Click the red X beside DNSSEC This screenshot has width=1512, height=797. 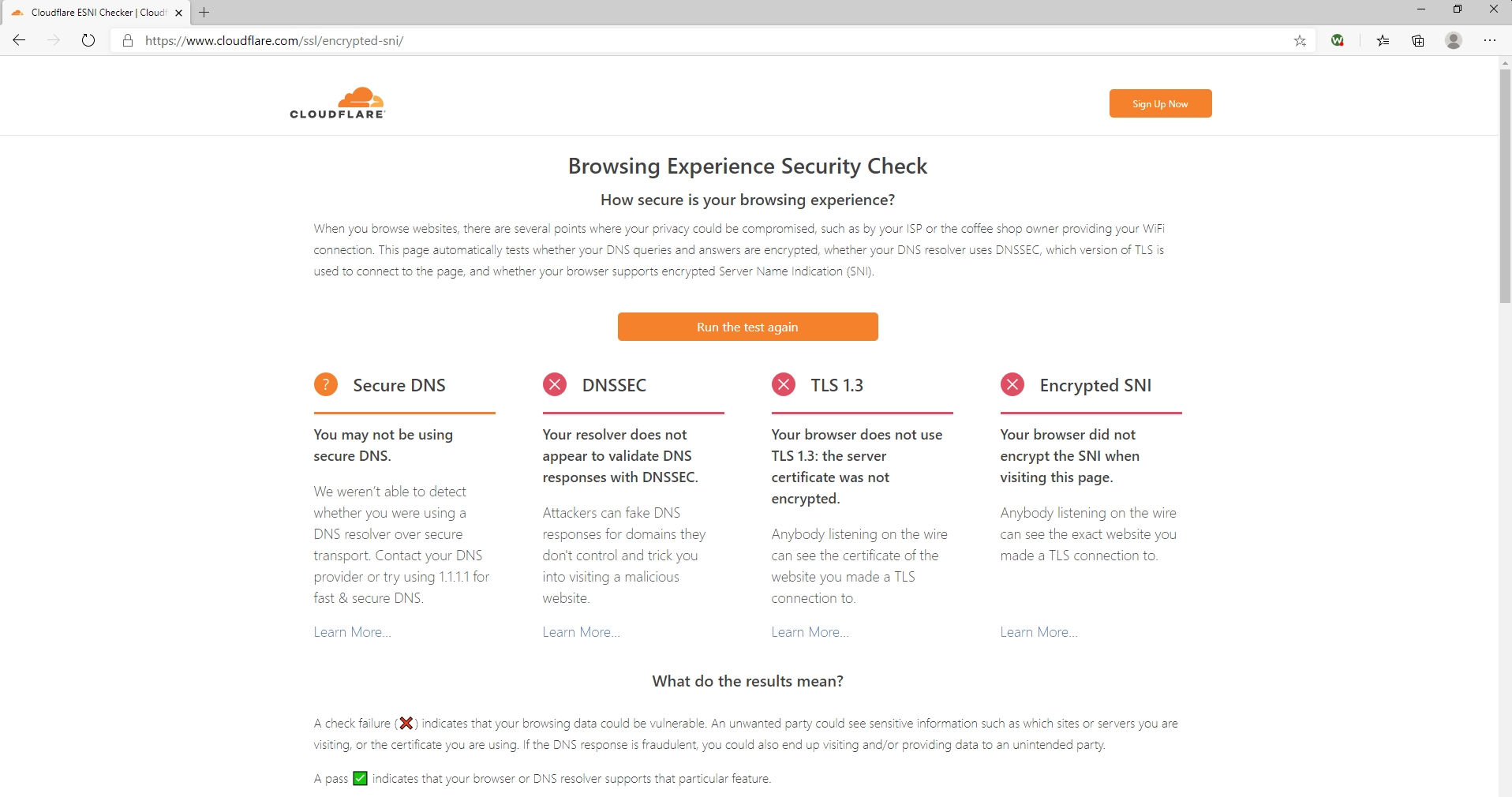pyautogui.click(x=555, y=385)
